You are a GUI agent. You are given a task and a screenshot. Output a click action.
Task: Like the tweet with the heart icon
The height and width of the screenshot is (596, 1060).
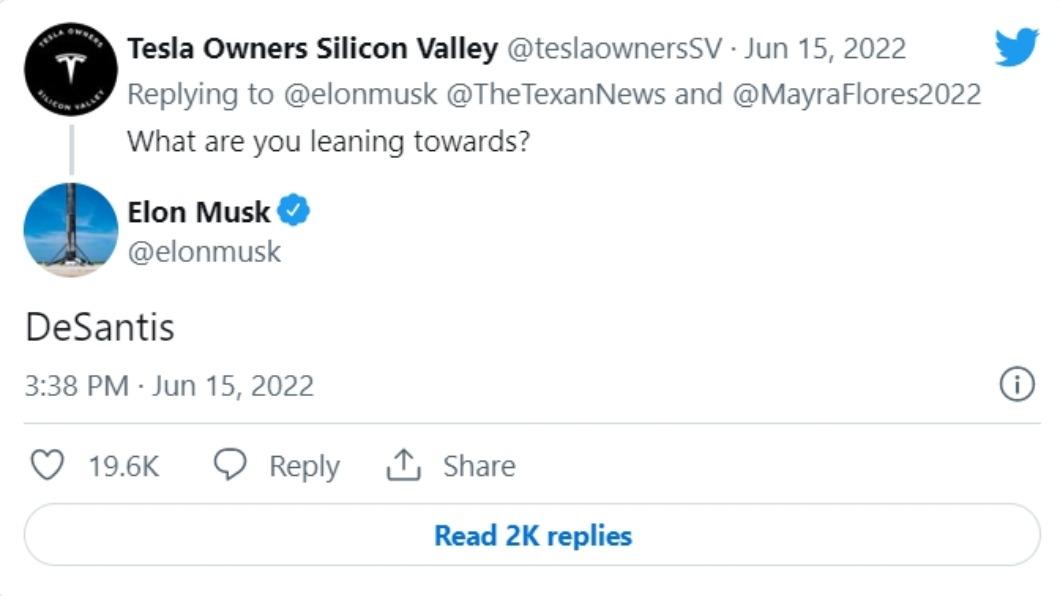(47, 465)
